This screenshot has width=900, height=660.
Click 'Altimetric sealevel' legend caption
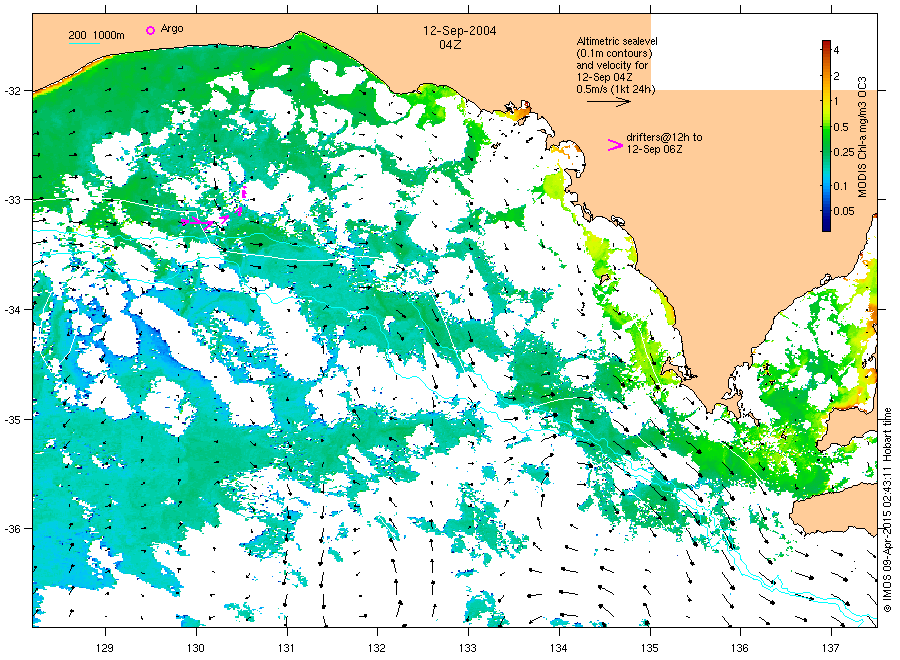point(617,41)
